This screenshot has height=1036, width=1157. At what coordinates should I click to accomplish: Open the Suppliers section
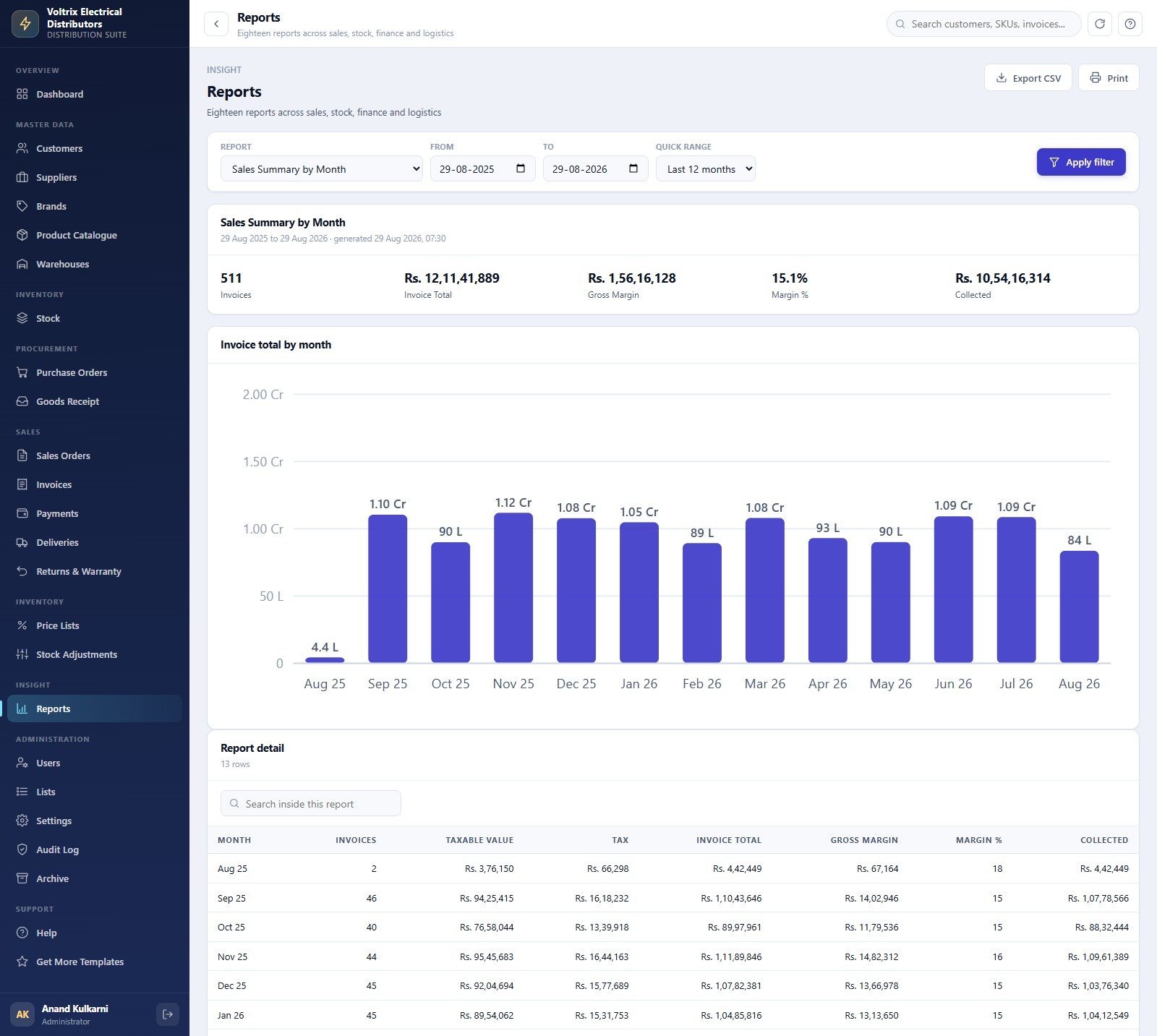click(94, 177)
